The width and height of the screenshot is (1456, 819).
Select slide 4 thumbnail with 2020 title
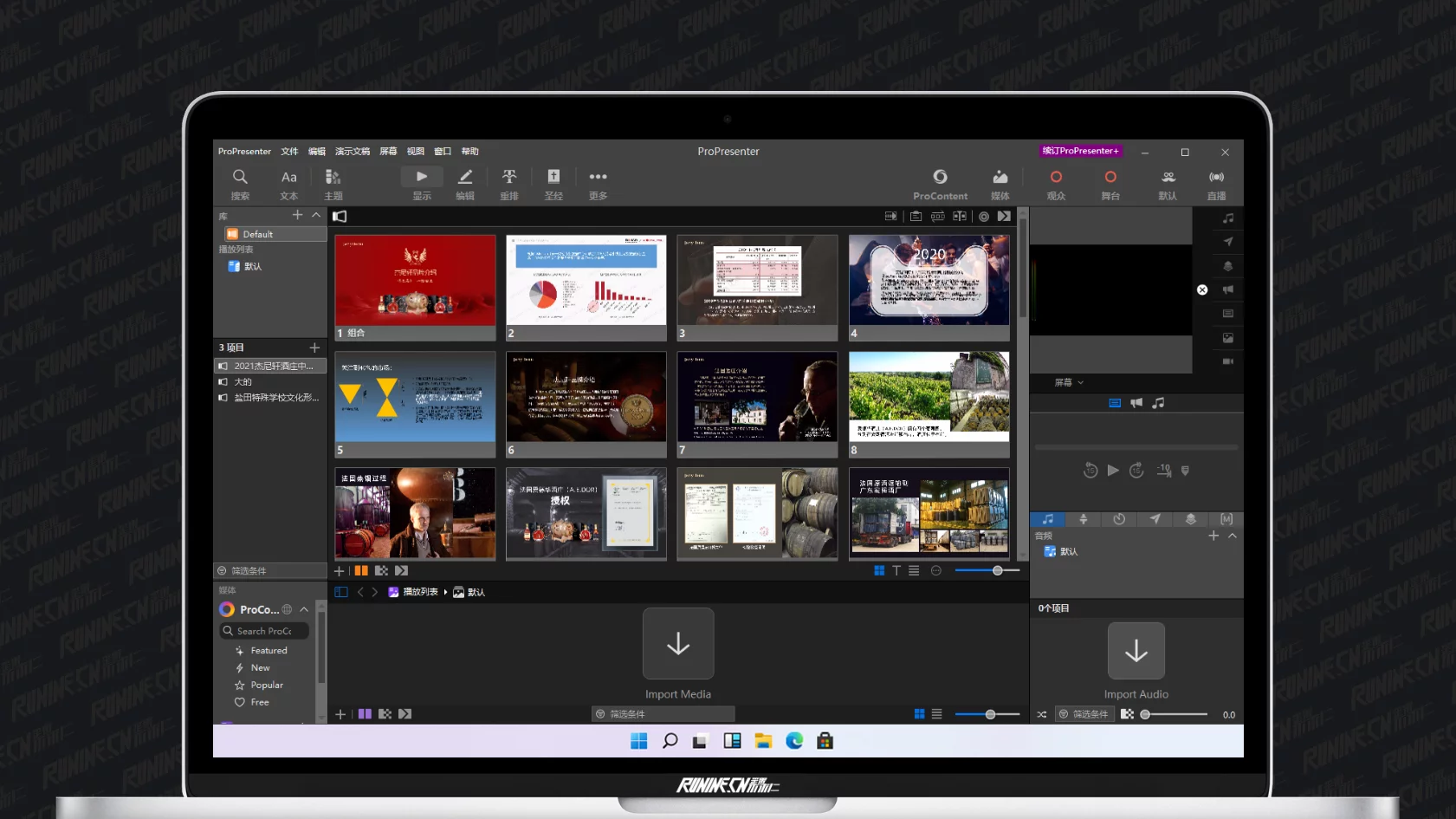[x=929, y=280]
